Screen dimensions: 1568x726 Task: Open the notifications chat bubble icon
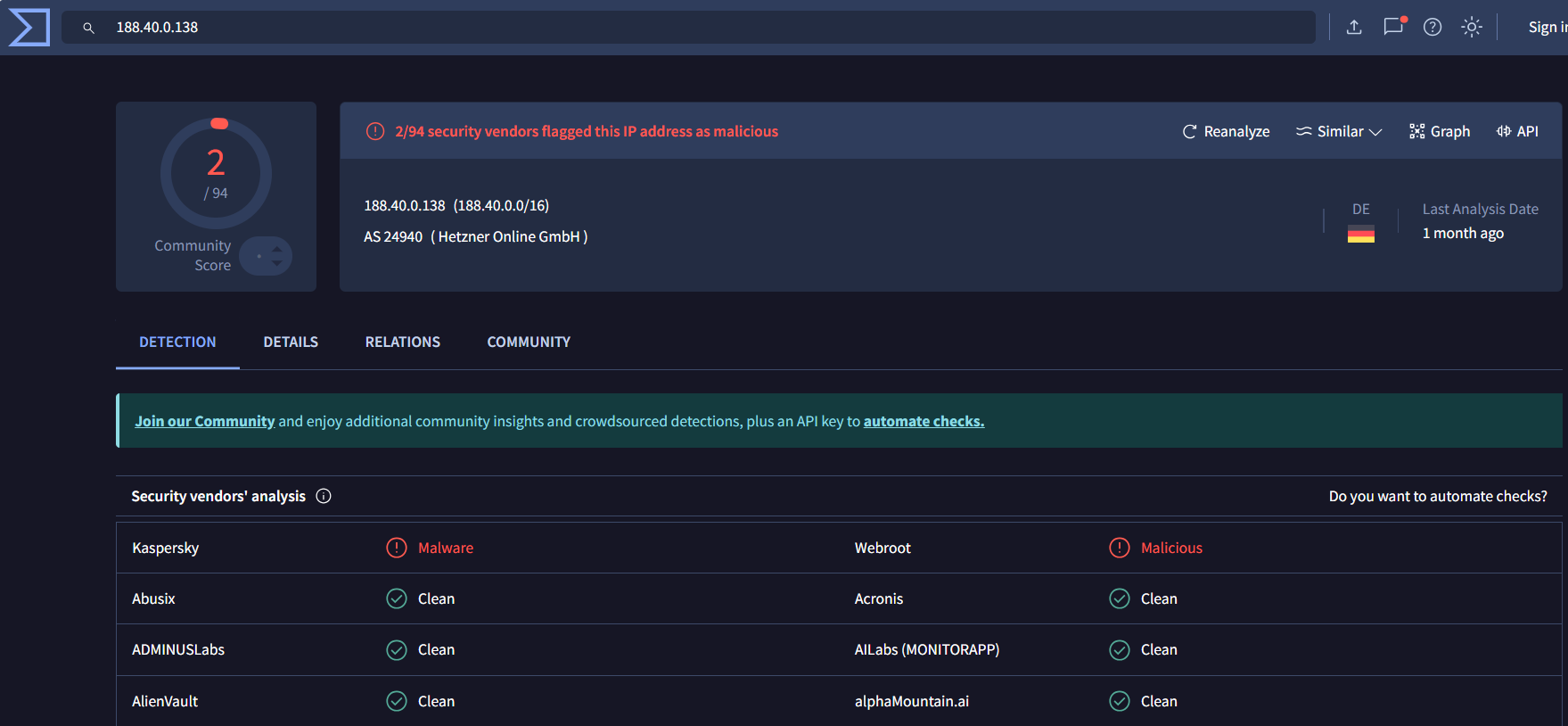pos(1393,27)
